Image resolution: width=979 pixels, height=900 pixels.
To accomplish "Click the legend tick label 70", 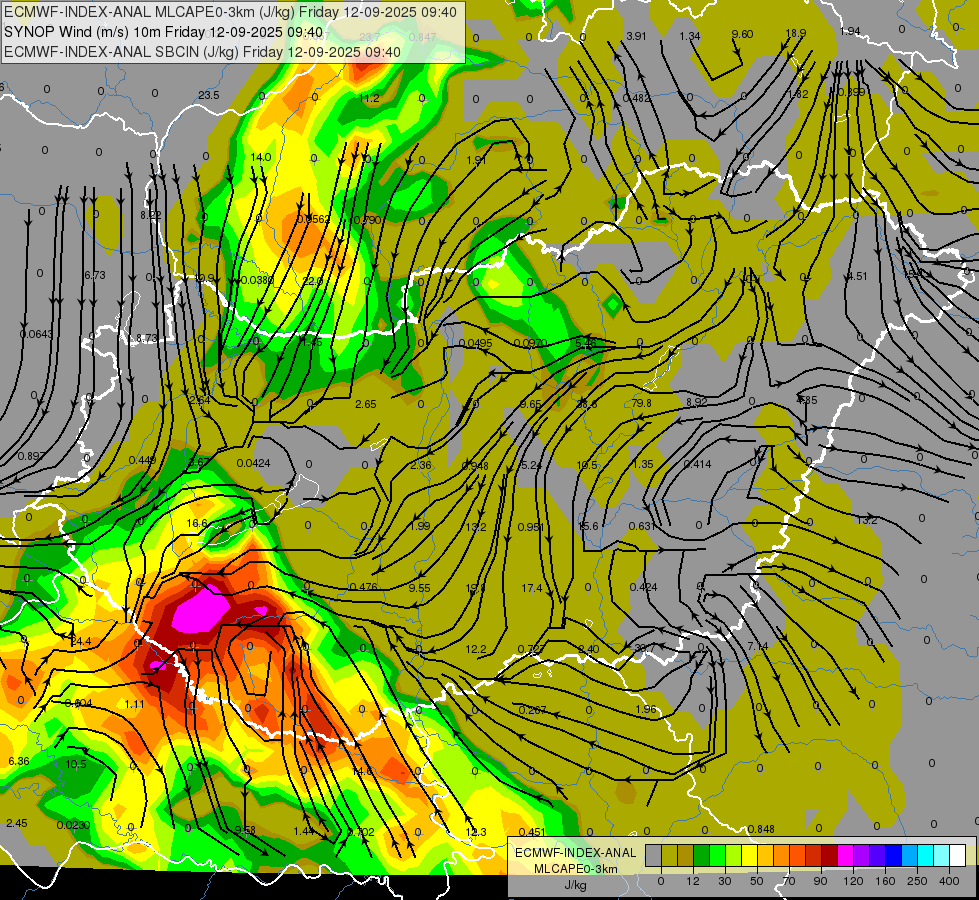I will 789,881.
